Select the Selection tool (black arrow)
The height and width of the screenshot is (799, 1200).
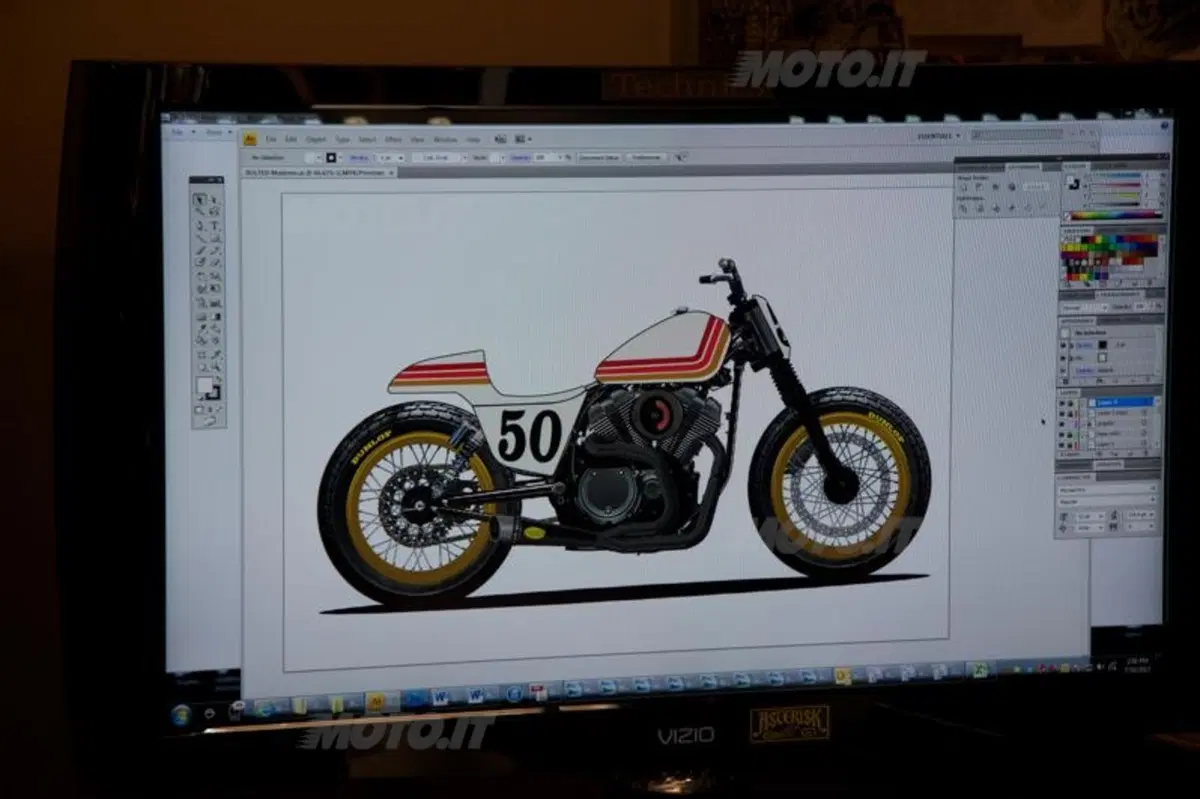point(200,199)
